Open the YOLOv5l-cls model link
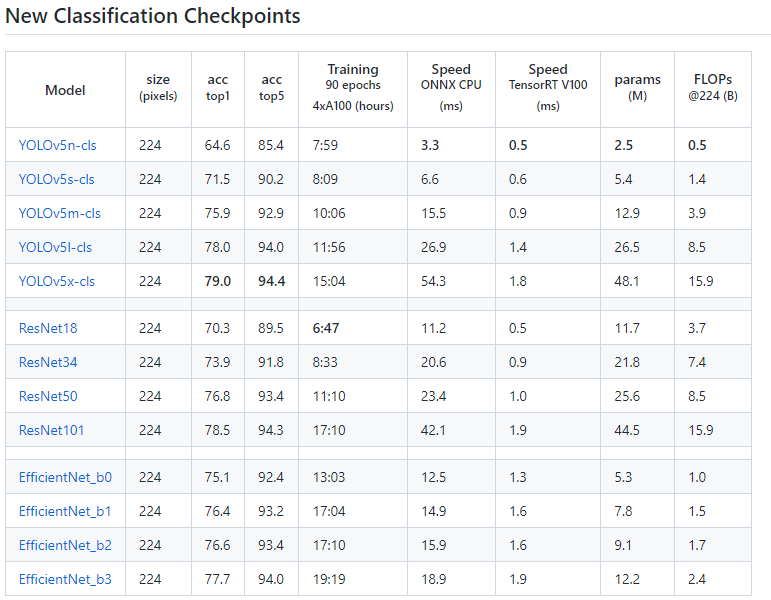771x600 pixels. pos(55,247)
